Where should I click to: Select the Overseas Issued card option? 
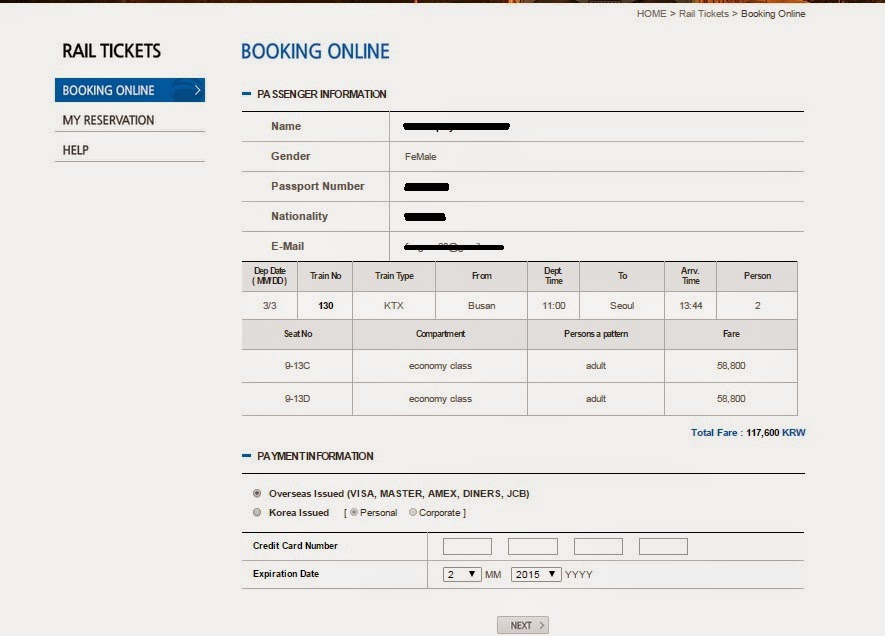point(258,493)
